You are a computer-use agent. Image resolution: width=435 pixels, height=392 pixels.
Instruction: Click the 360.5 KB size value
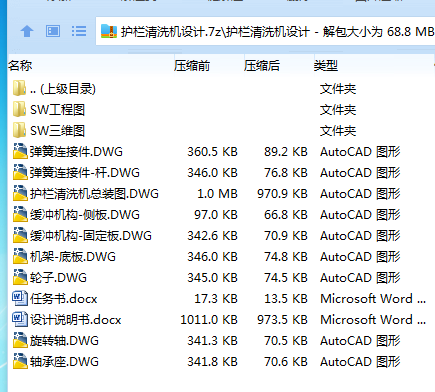(212, 152)
